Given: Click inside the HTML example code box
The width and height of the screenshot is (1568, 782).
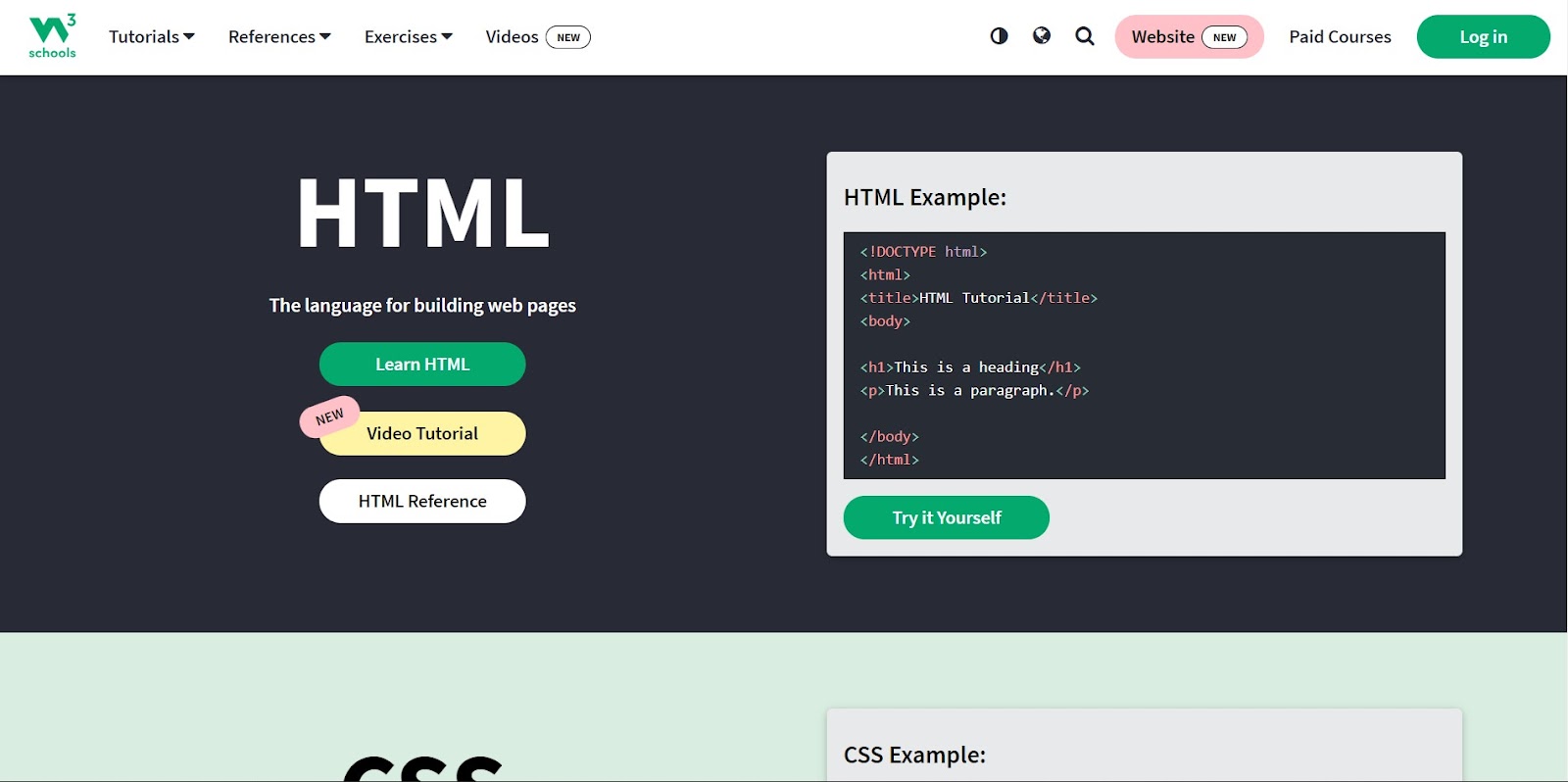Looking at the screenshot, I should [x=1144, y=355].
